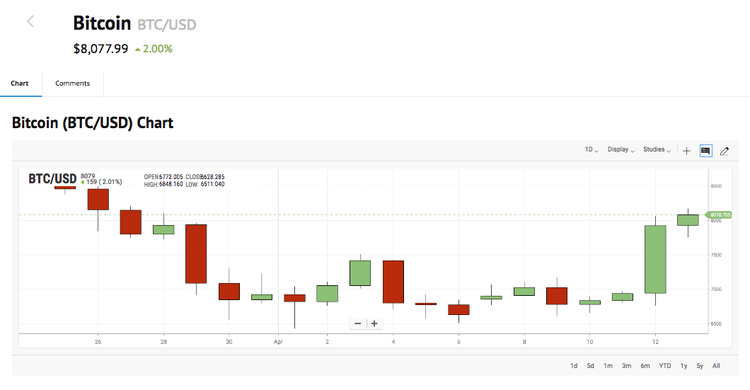Open the Studies dropdown
750x390 pixels.
coord(657,150)
